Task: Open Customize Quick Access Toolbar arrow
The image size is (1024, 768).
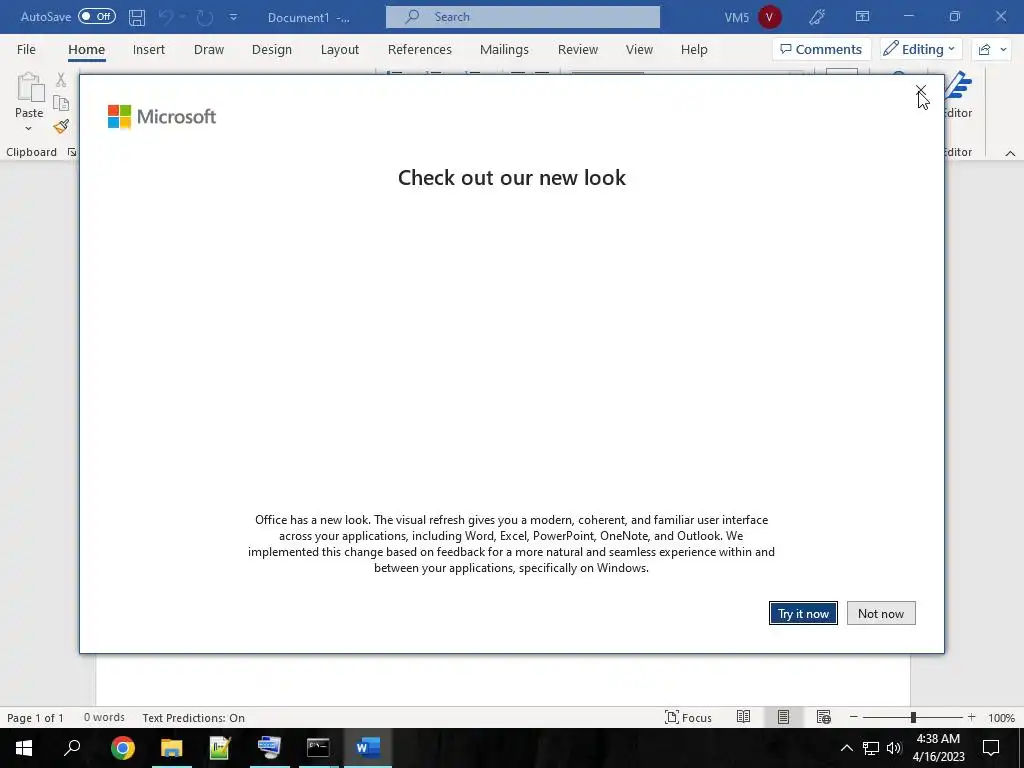Action: (233, 17)
